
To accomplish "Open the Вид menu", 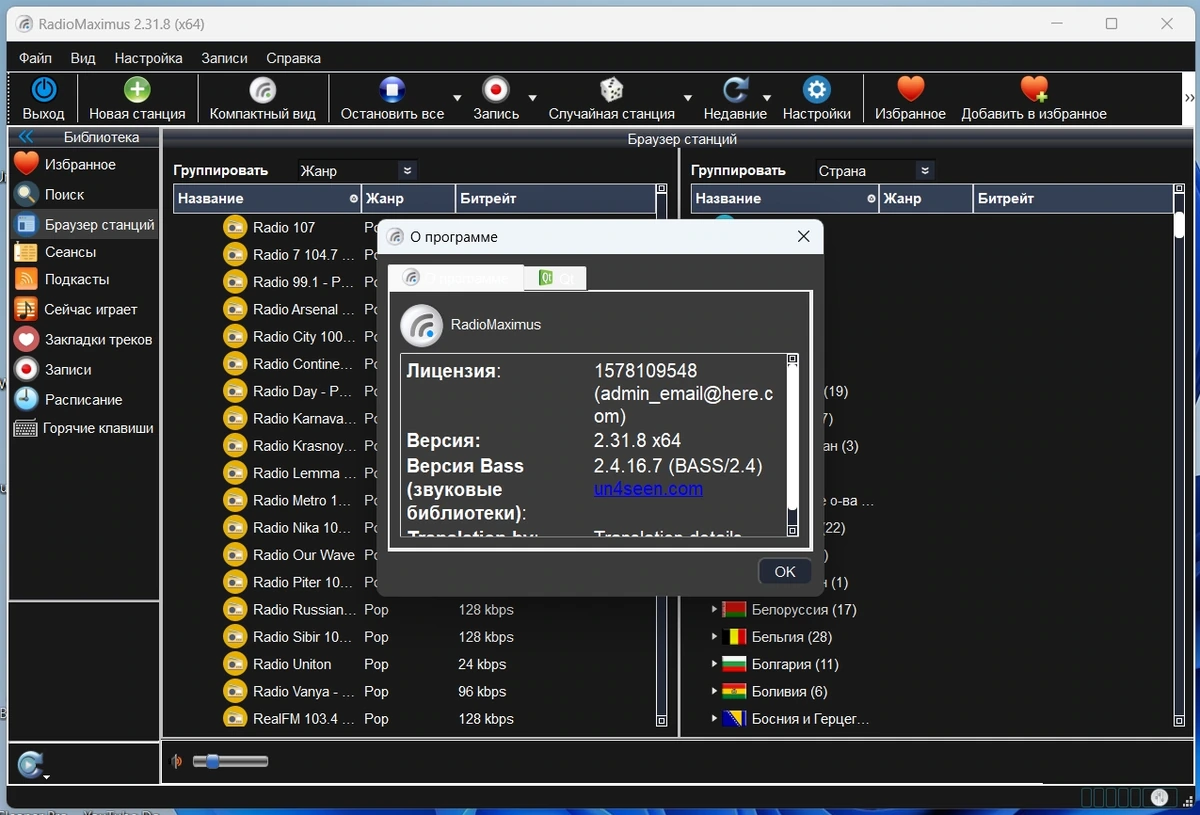I will [83, 58].
